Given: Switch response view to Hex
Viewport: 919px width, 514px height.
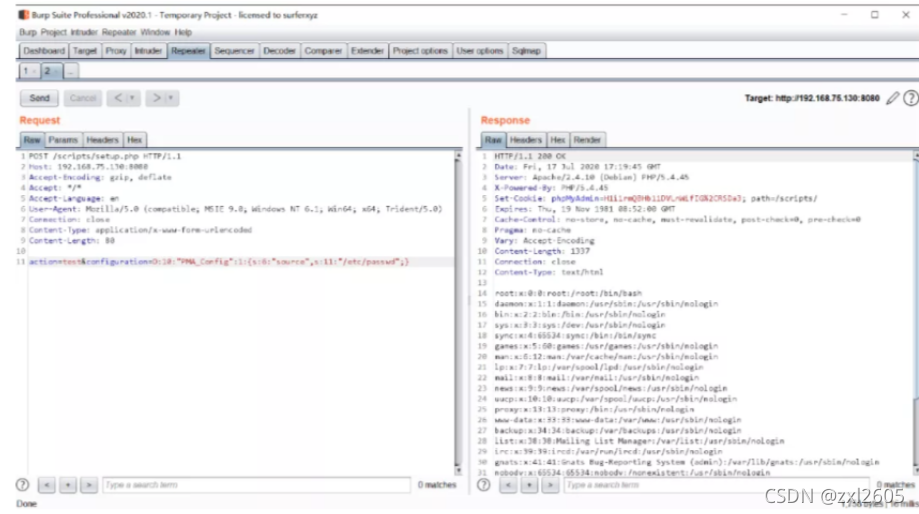Looking at the screenshot, I should 558,140.
